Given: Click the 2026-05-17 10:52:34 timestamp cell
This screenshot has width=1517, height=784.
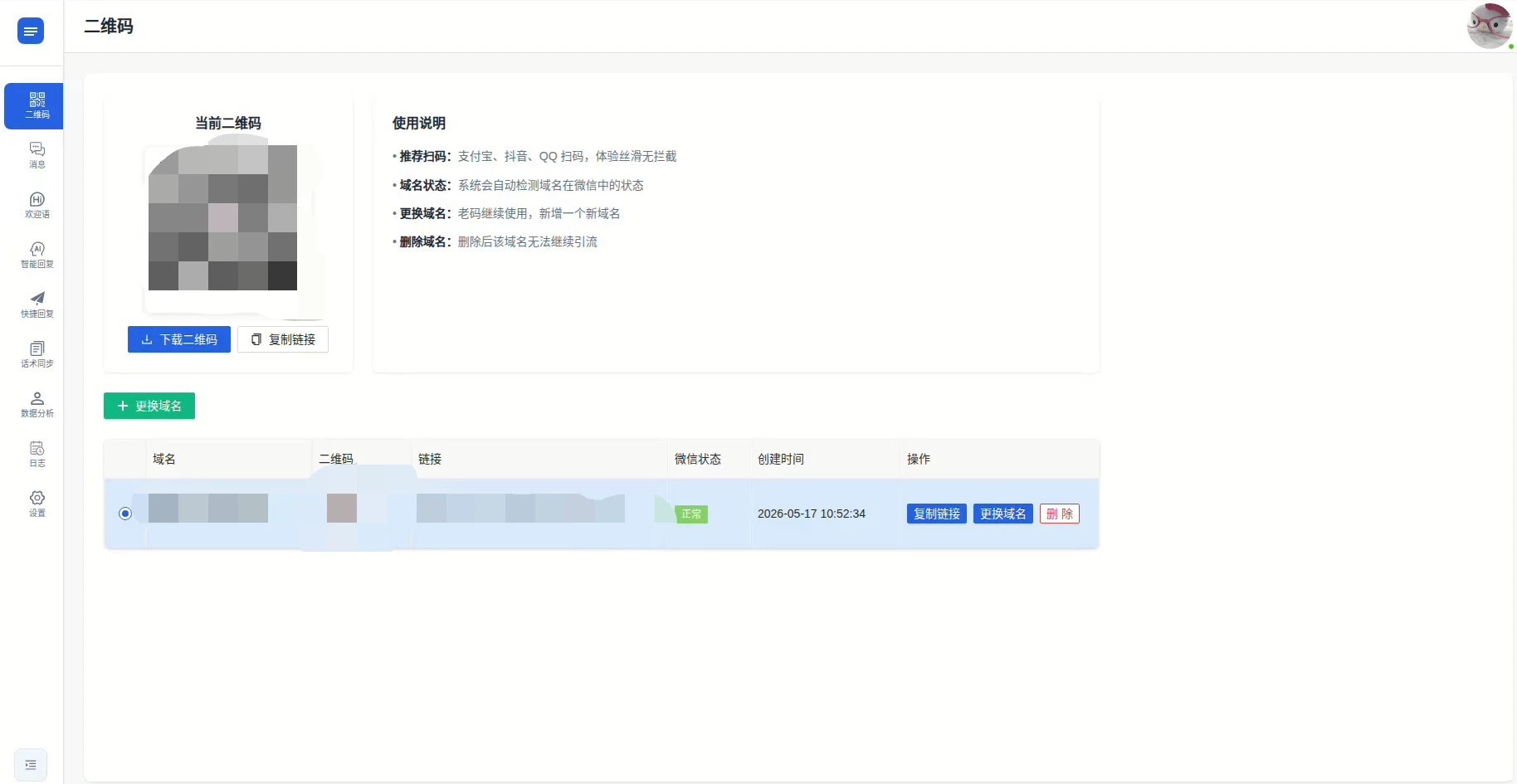Looking at the screenshot, I should click(812, 514).
